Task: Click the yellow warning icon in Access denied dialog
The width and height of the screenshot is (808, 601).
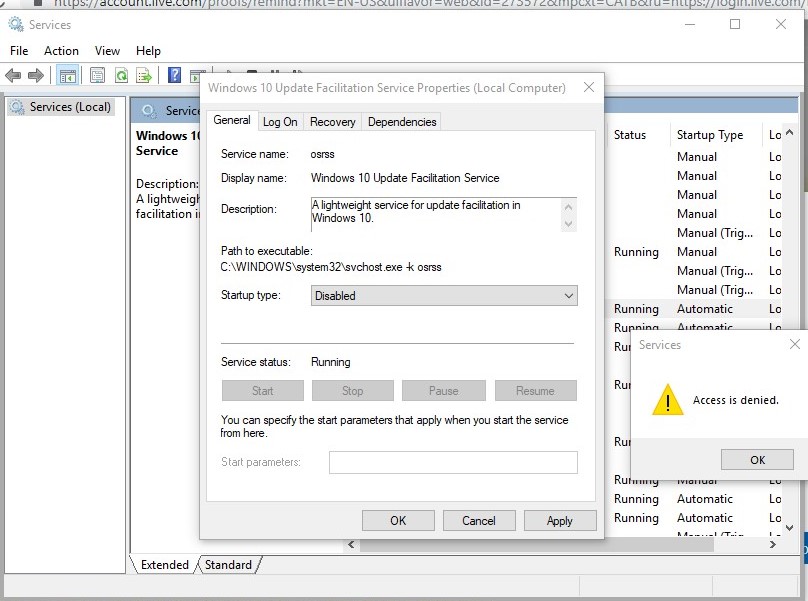Action: click(668, 399)
